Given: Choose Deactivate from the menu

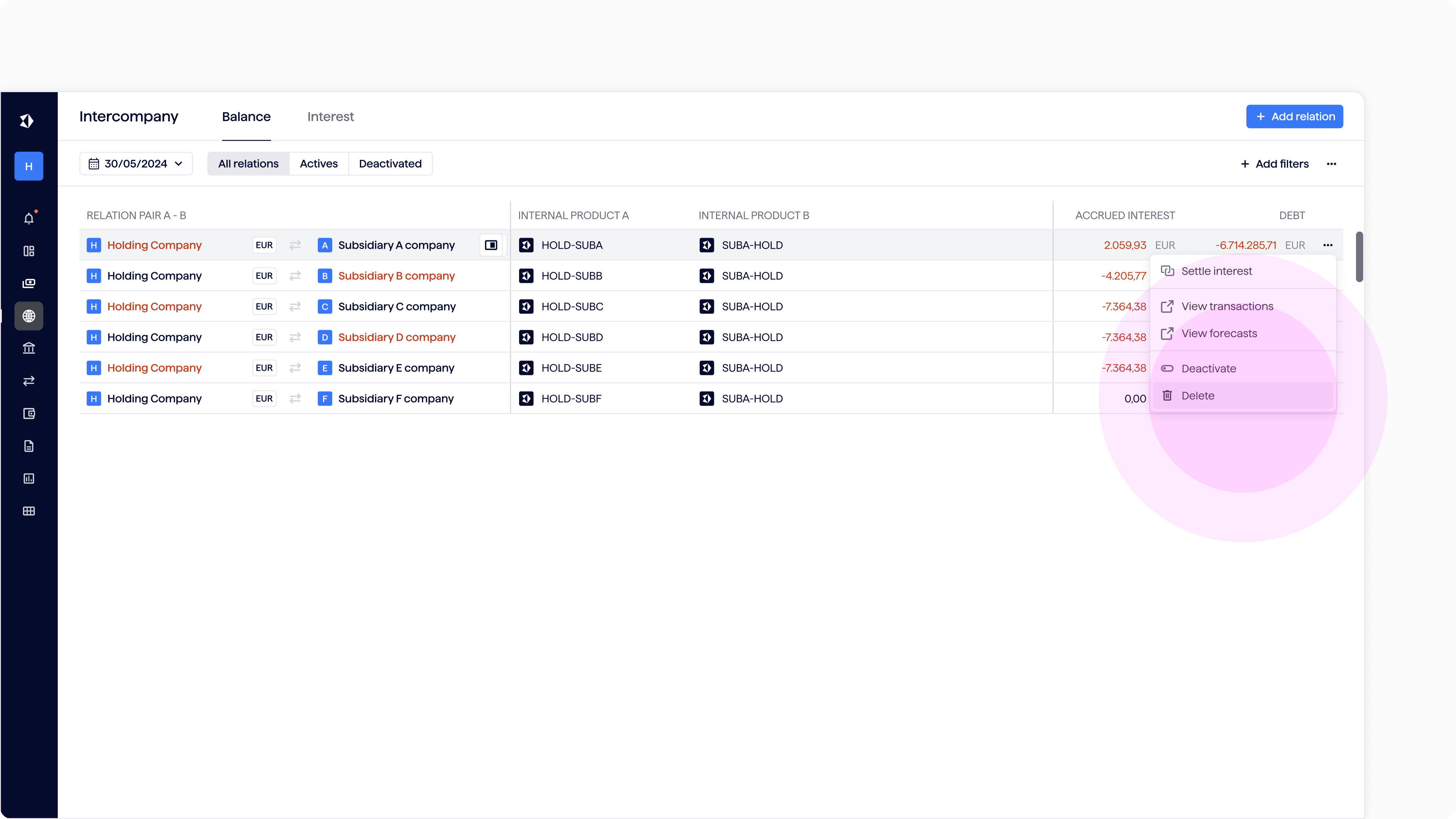Looking at the screenshot, I should 1243,369.
